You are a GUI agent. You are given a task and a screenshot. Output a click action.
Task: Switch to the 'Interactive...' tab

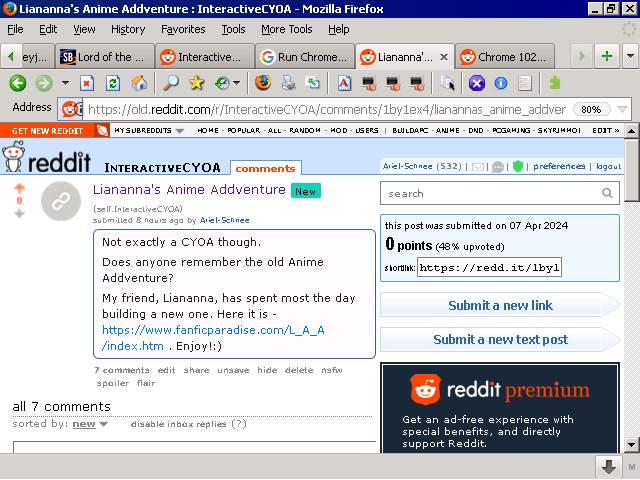tap(204, 57)
